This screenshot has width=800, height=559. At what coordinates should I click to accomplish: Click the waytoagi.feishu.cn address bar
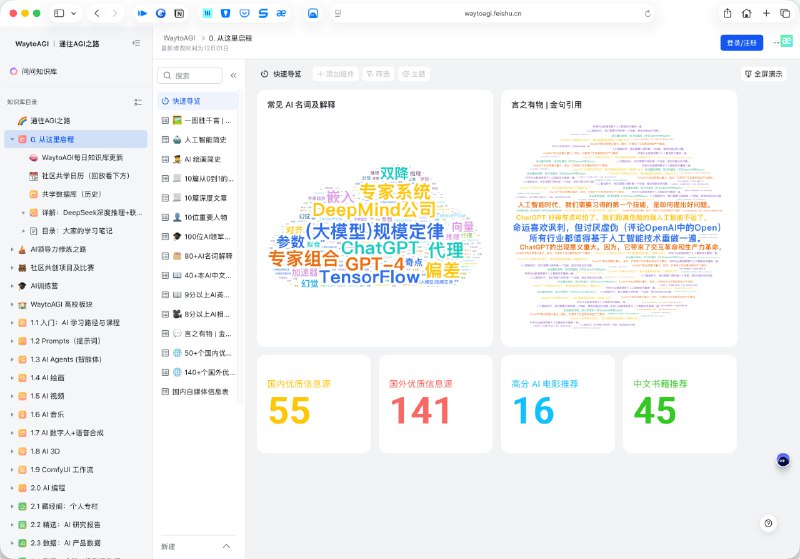[492, 13]
